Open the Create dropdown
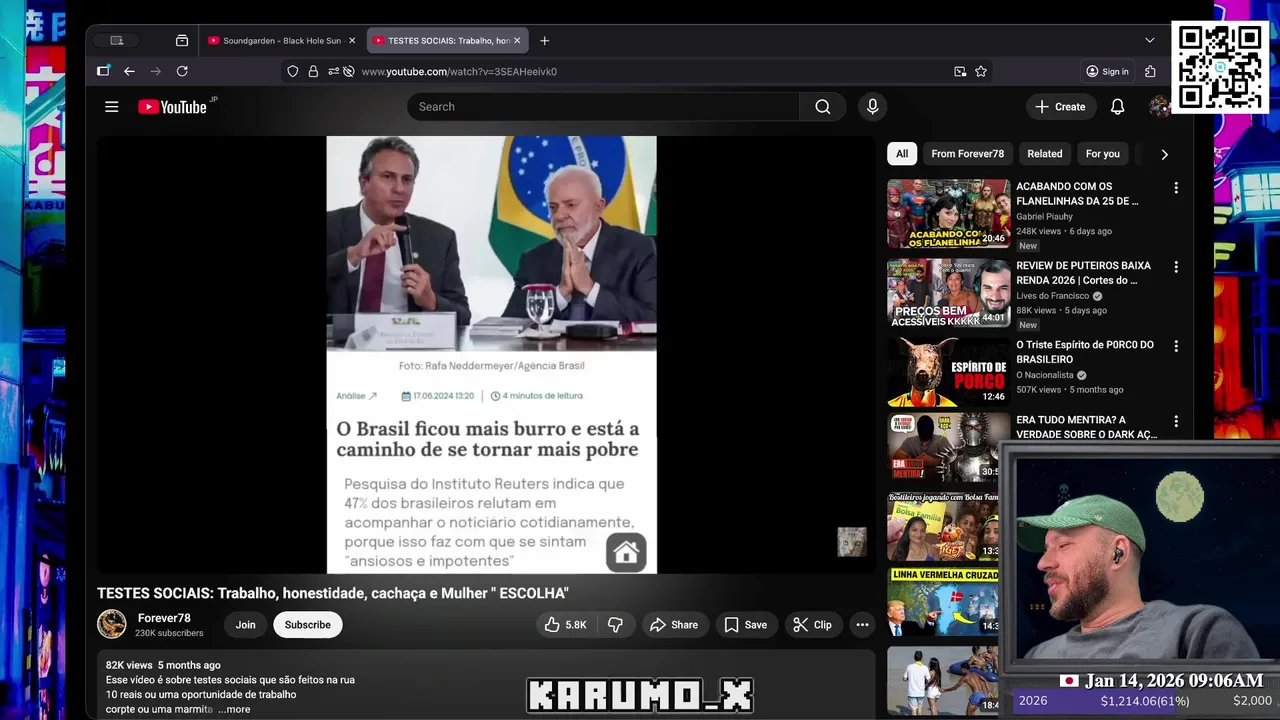The image size is (1280, 720). 1061,107
